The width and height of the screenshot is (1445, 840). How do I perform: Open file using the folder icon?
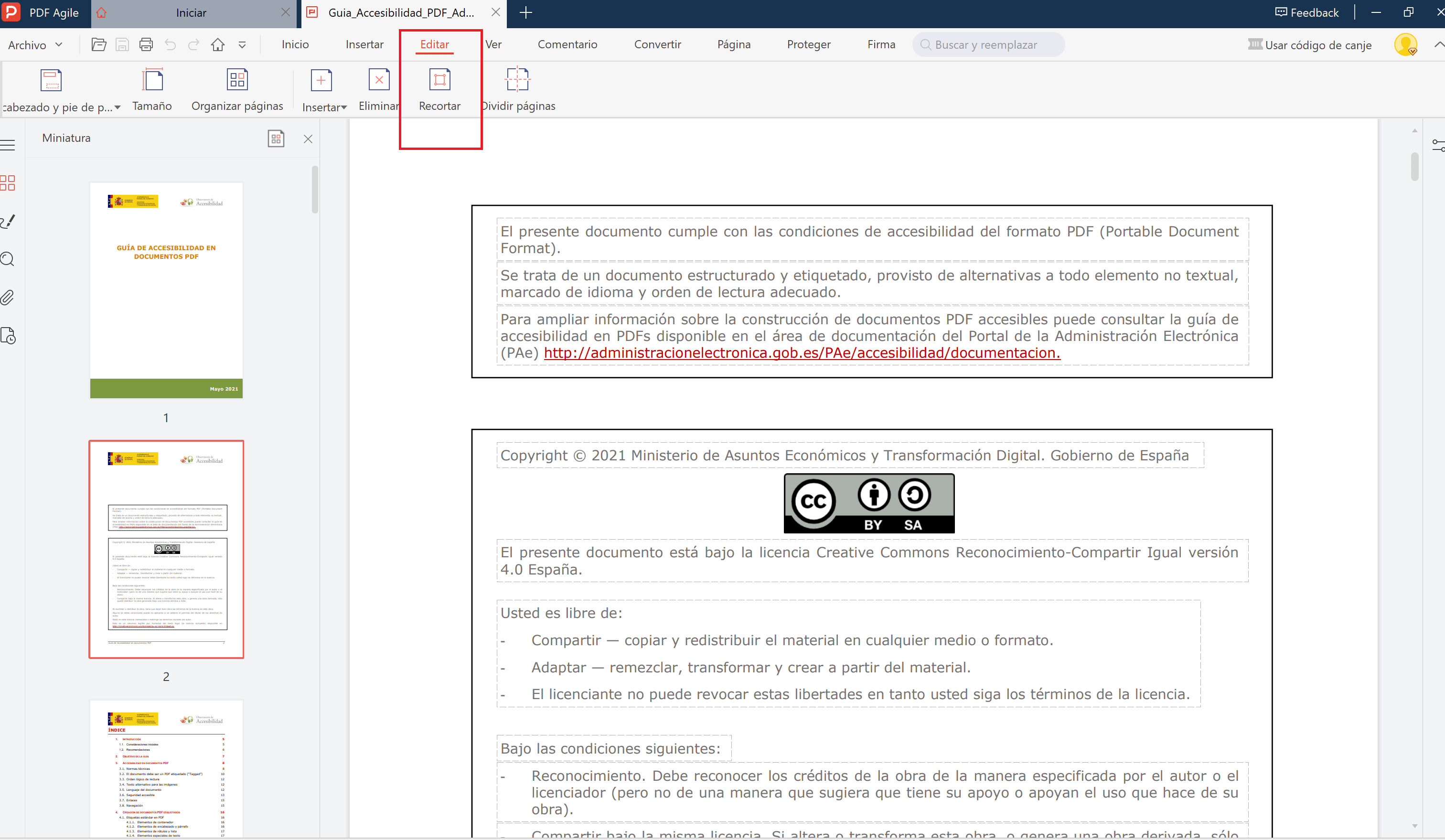click(x=98, y=45)
